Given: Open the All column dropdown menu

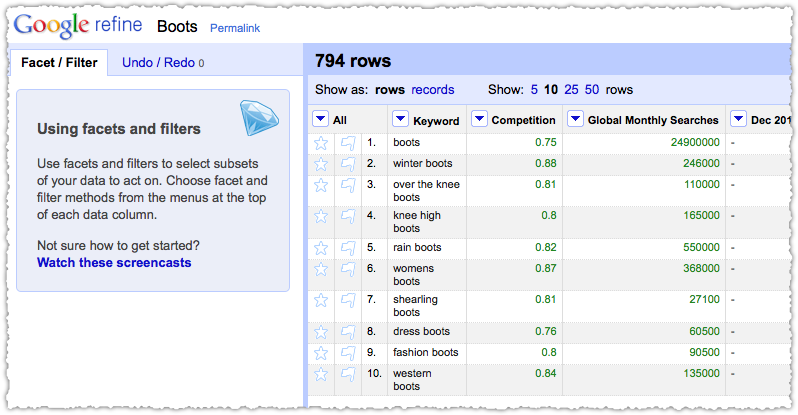Looking at the screenshot, I should click(x=320, y=119).
